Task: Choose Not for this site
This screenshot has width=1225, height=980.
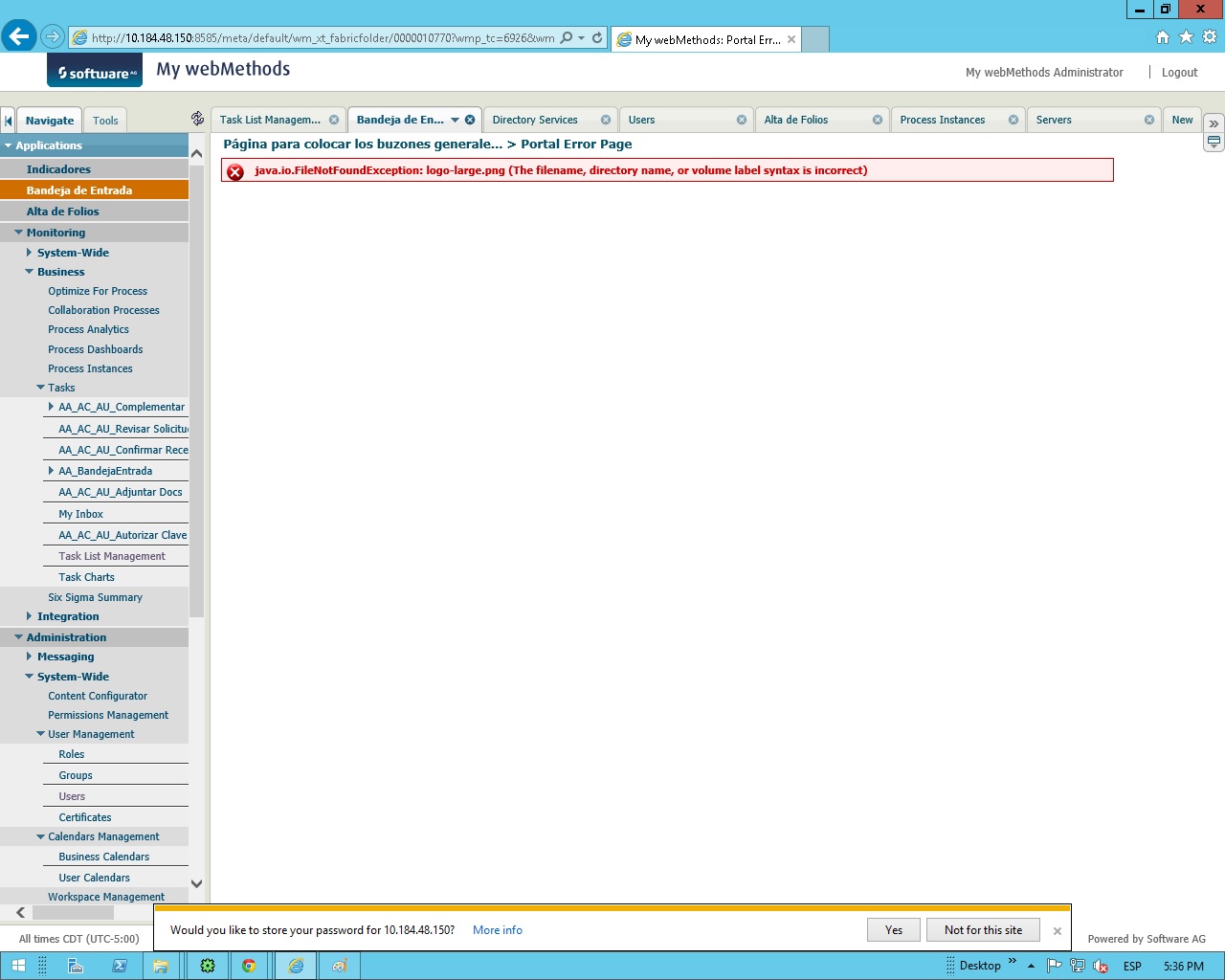Action: click(x=983, y=930)
